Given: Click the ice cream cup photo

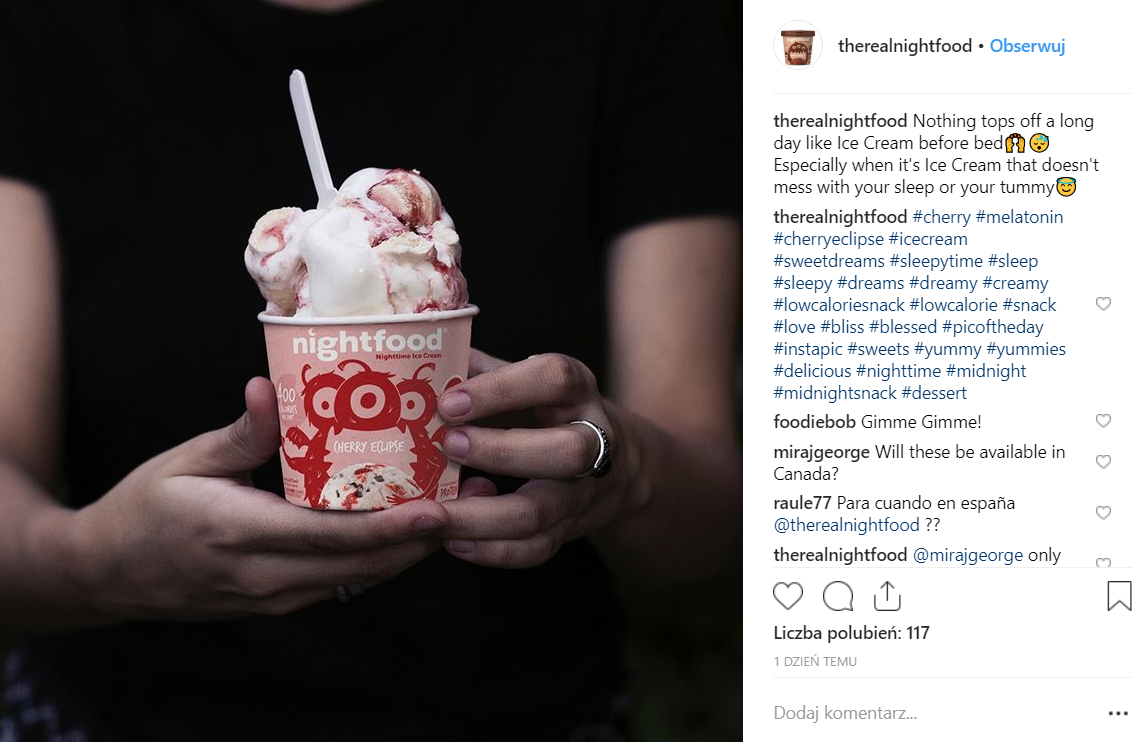Looking at the screenshot, I should (371, 371).
